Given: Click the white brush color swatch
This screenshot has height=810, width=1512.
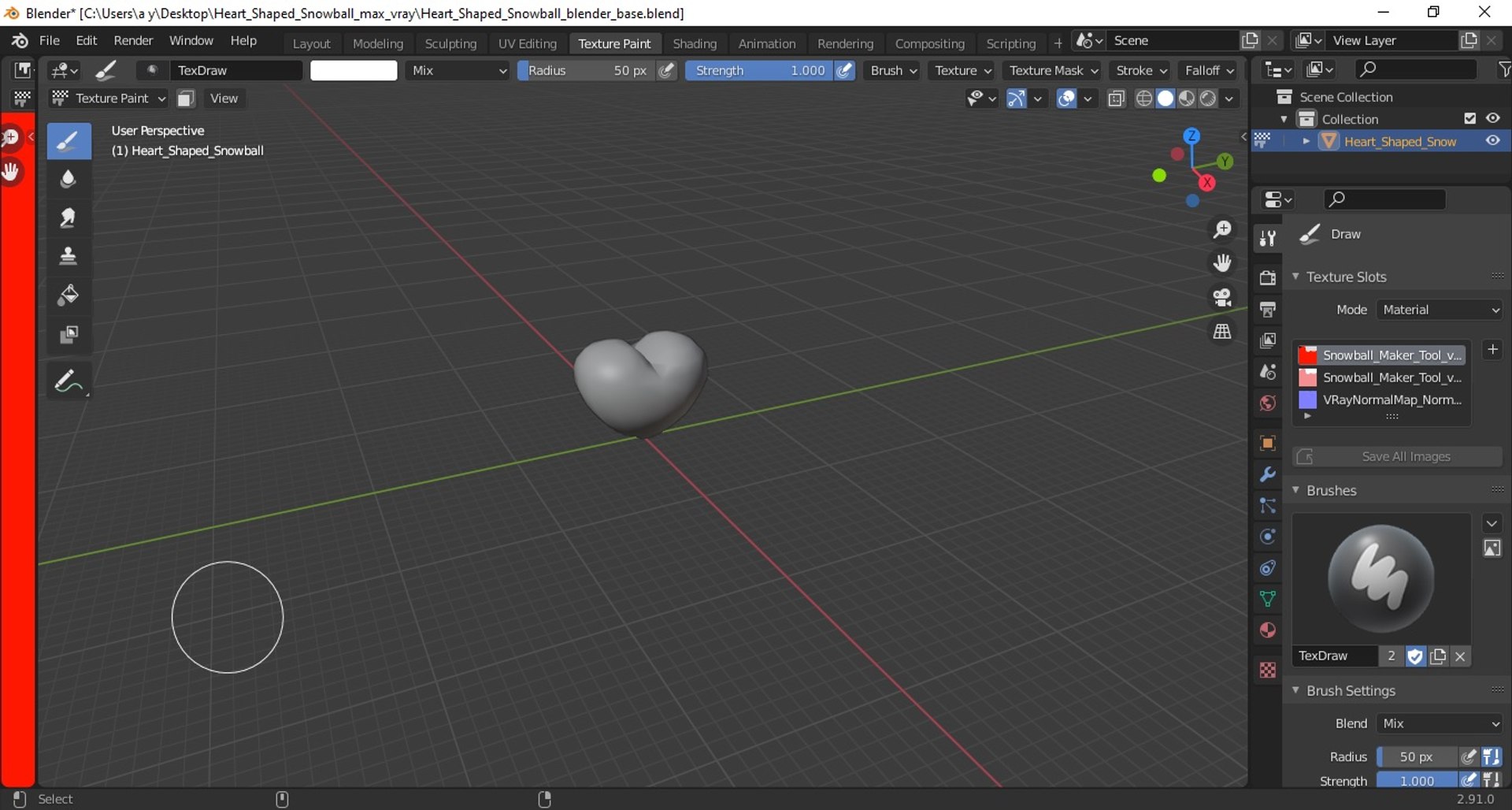Looking at the screenshot, I should tap(354, 70).
